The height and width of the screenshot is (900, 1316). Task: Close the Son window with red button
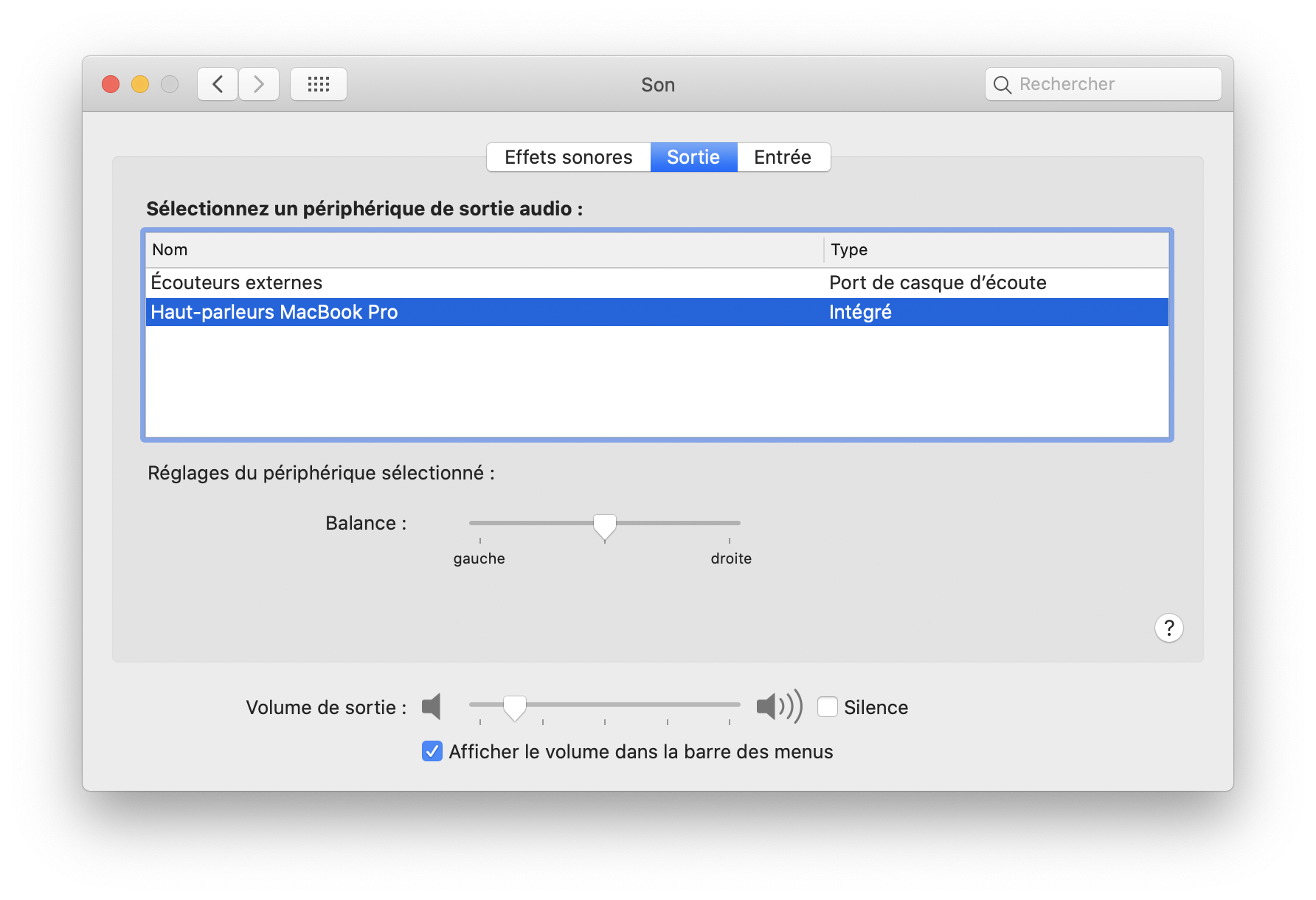(111, 84)
